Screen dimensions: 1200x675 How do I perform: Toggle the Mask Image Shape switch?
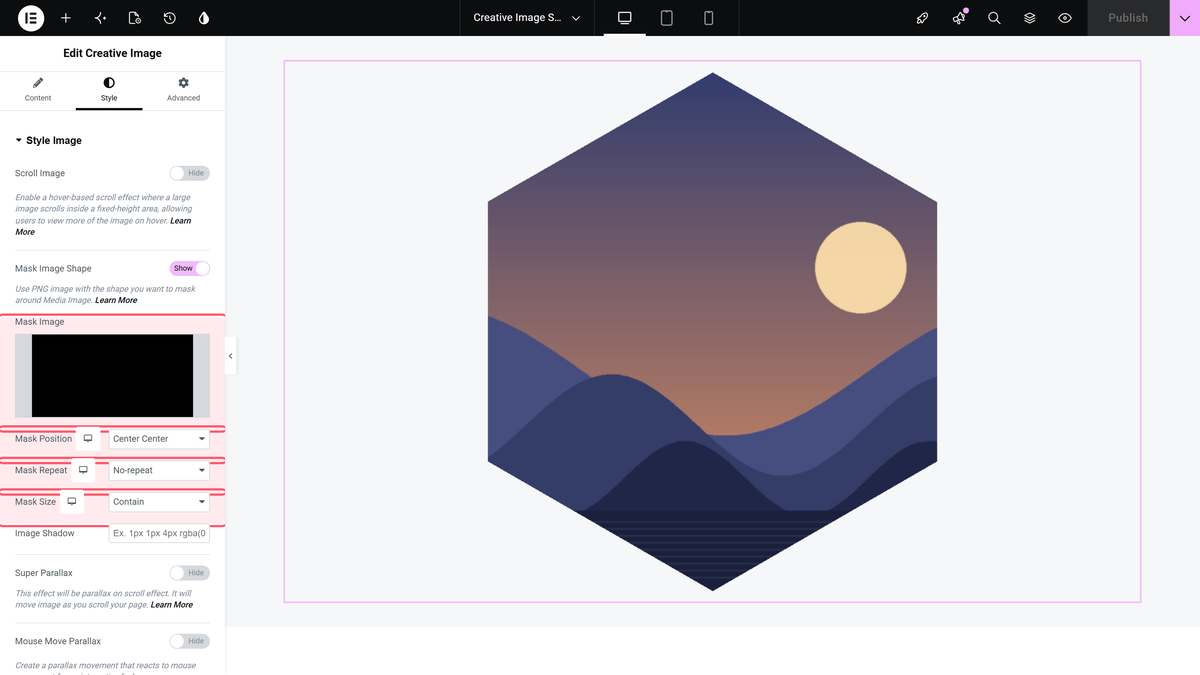pyautogui.click(x=190, y=268)
